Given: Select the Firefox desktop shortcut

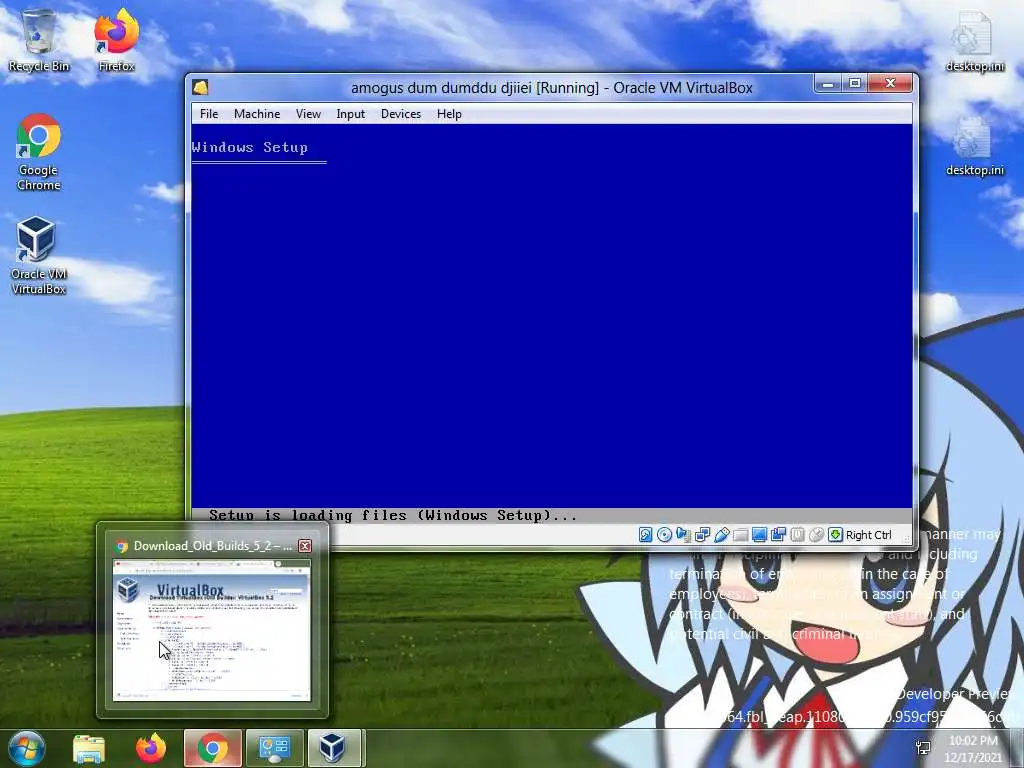Looking at the screenshot, I should (117, 40).
